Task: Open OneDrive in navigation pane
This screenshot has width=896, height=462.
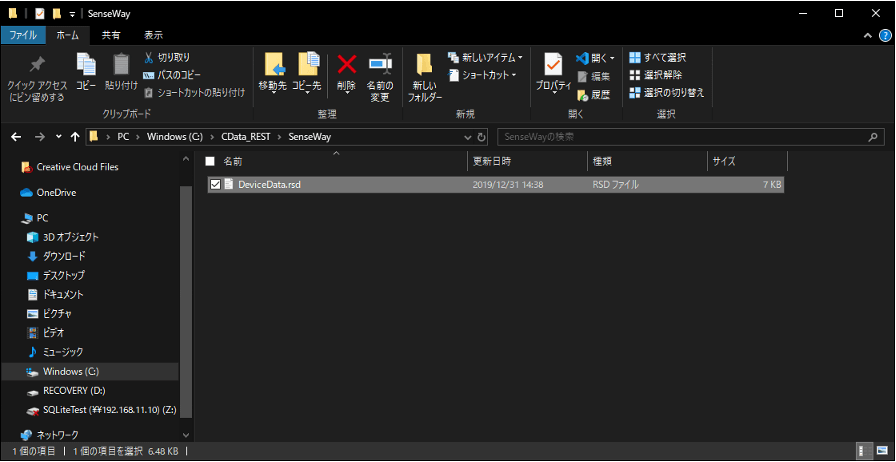Action: coord(56,193)
